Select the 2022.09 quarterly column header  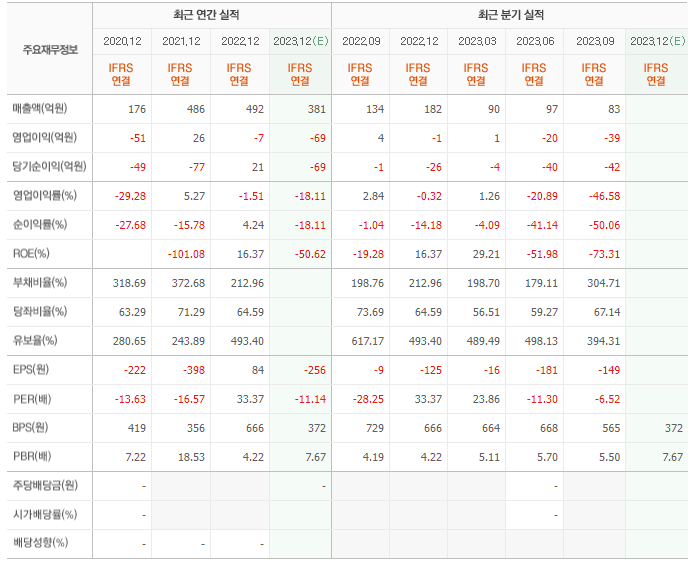(x=361, y=41)
